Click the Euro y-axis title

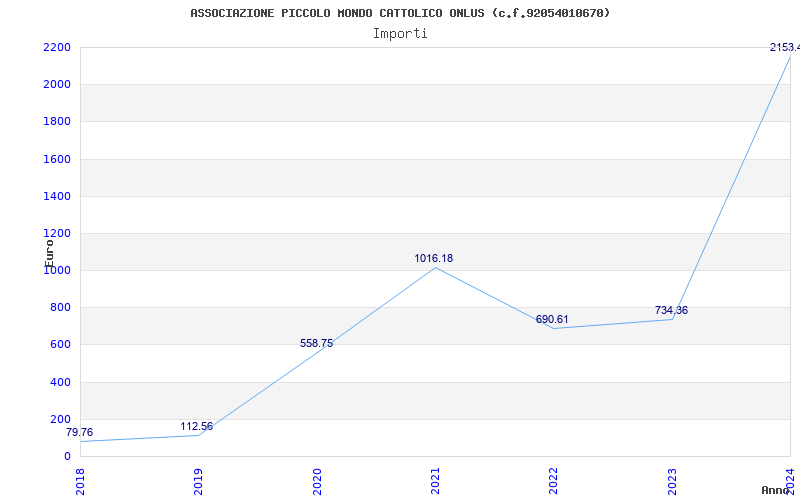click(x=49, y=253)
